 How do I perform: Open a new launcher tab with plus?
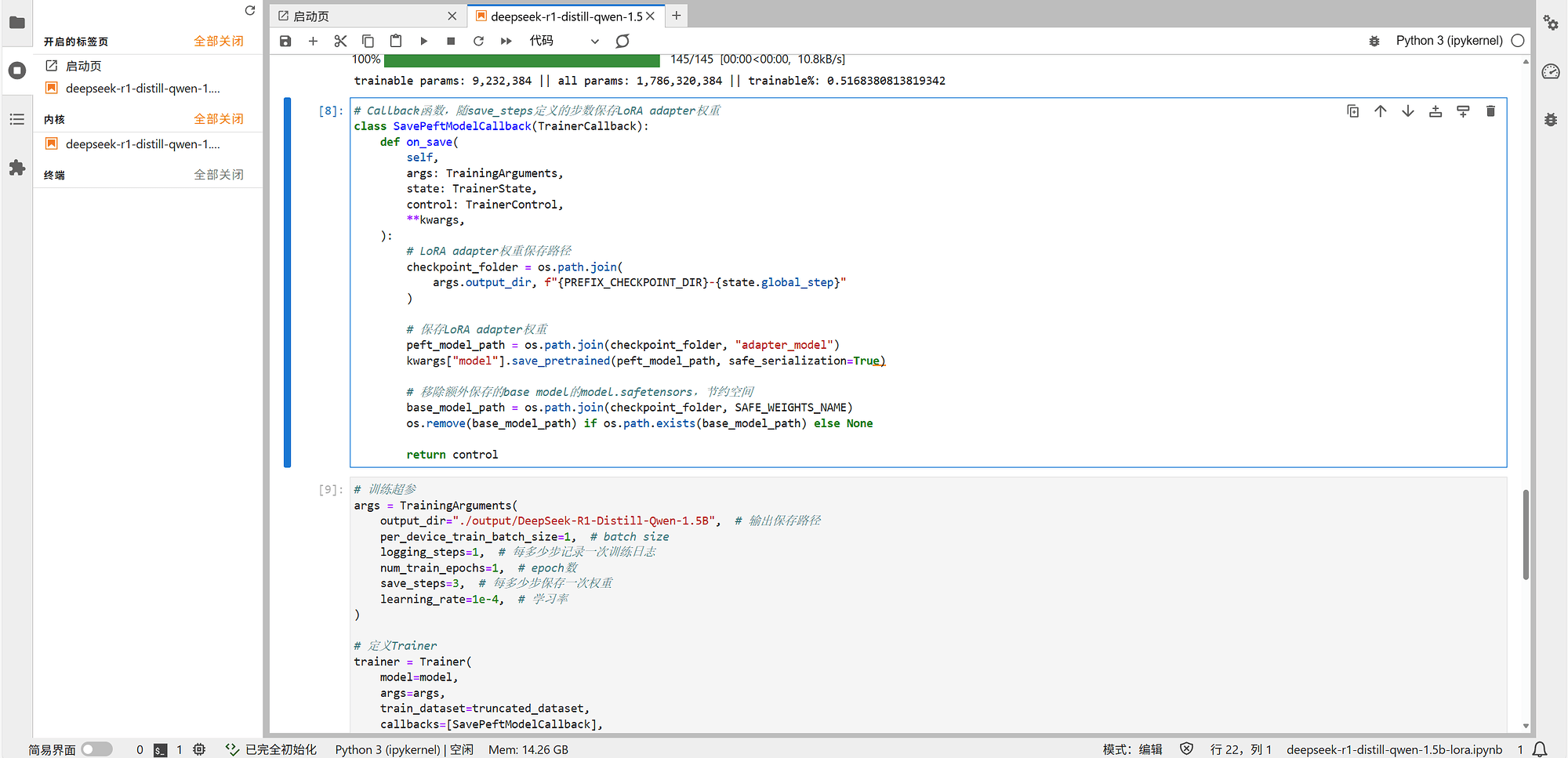(677, 16)
